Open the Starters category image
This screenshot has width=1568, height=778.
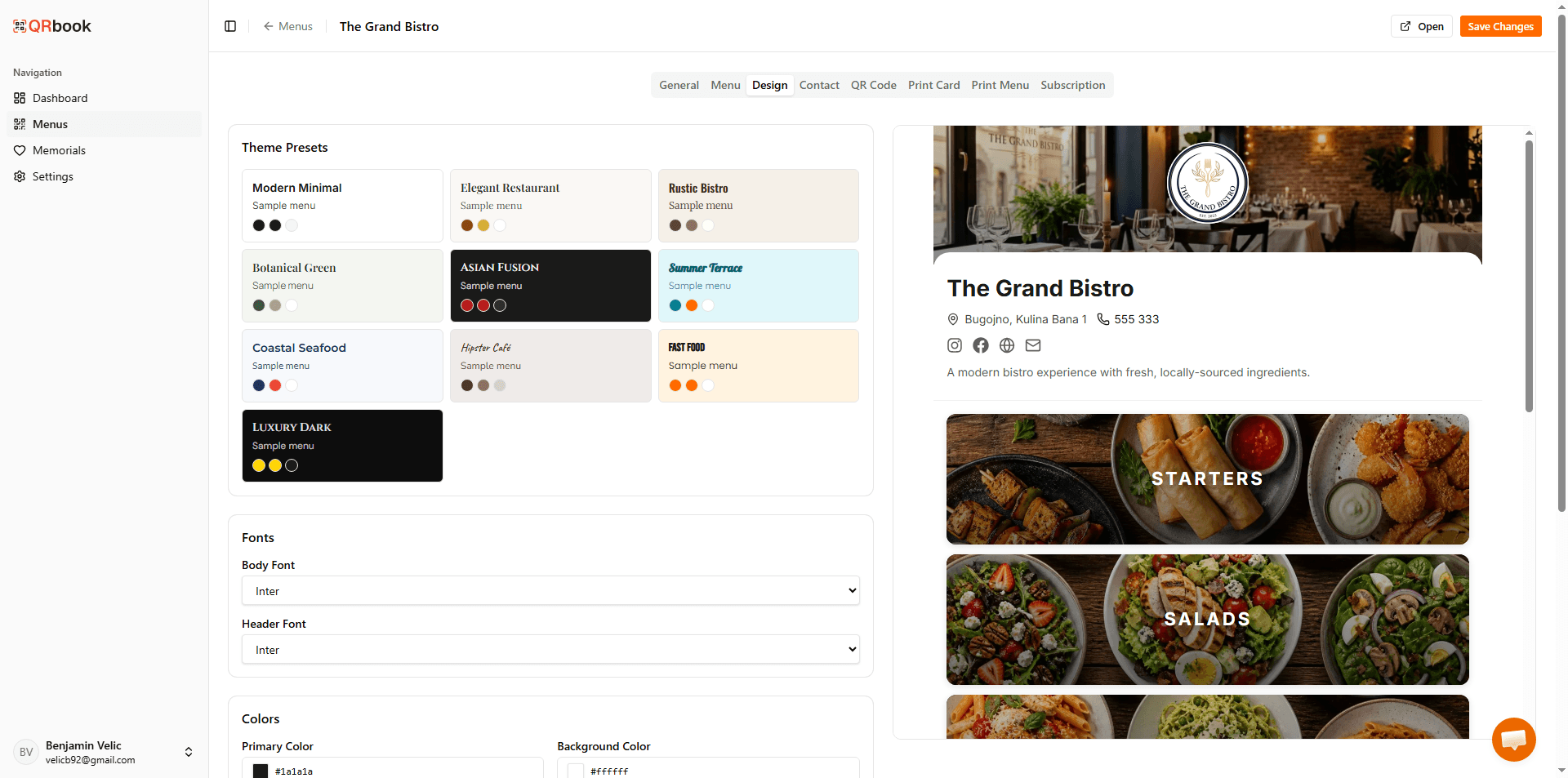pos(1208,479)
